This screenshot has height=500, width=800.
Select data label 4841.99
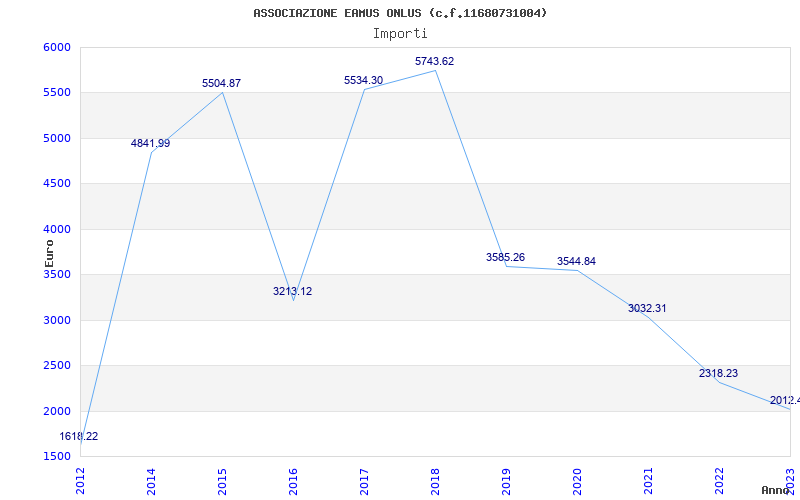coord(151,143)
